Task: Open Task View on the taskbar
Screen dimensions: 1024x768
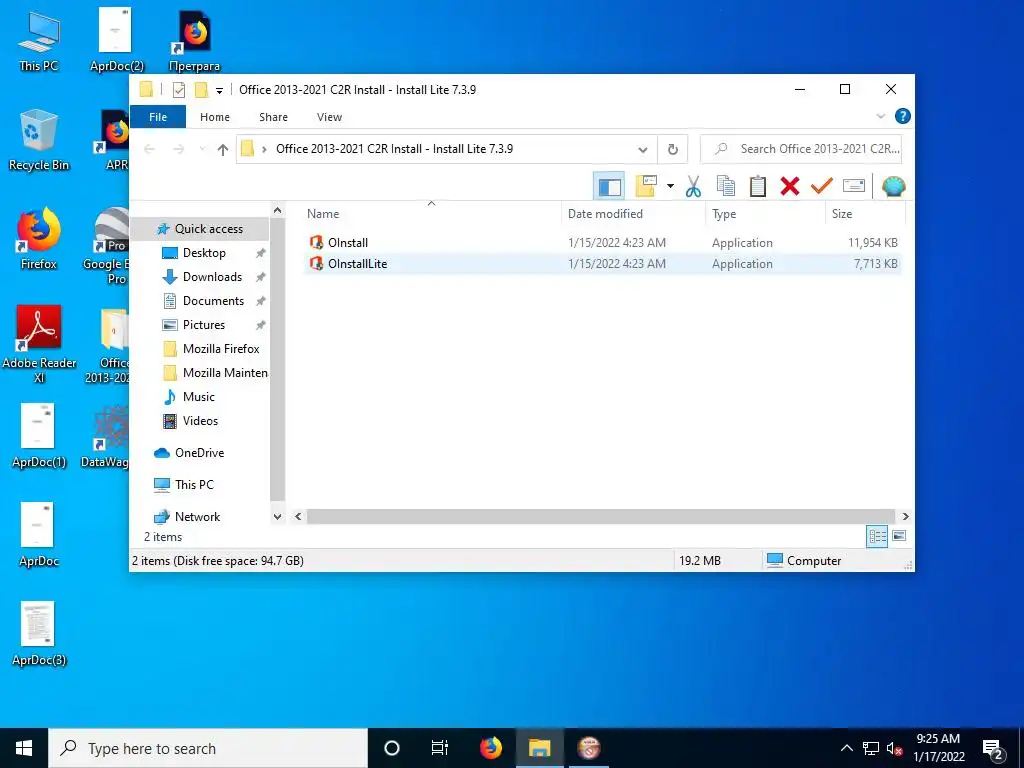Action: [440, 748]
